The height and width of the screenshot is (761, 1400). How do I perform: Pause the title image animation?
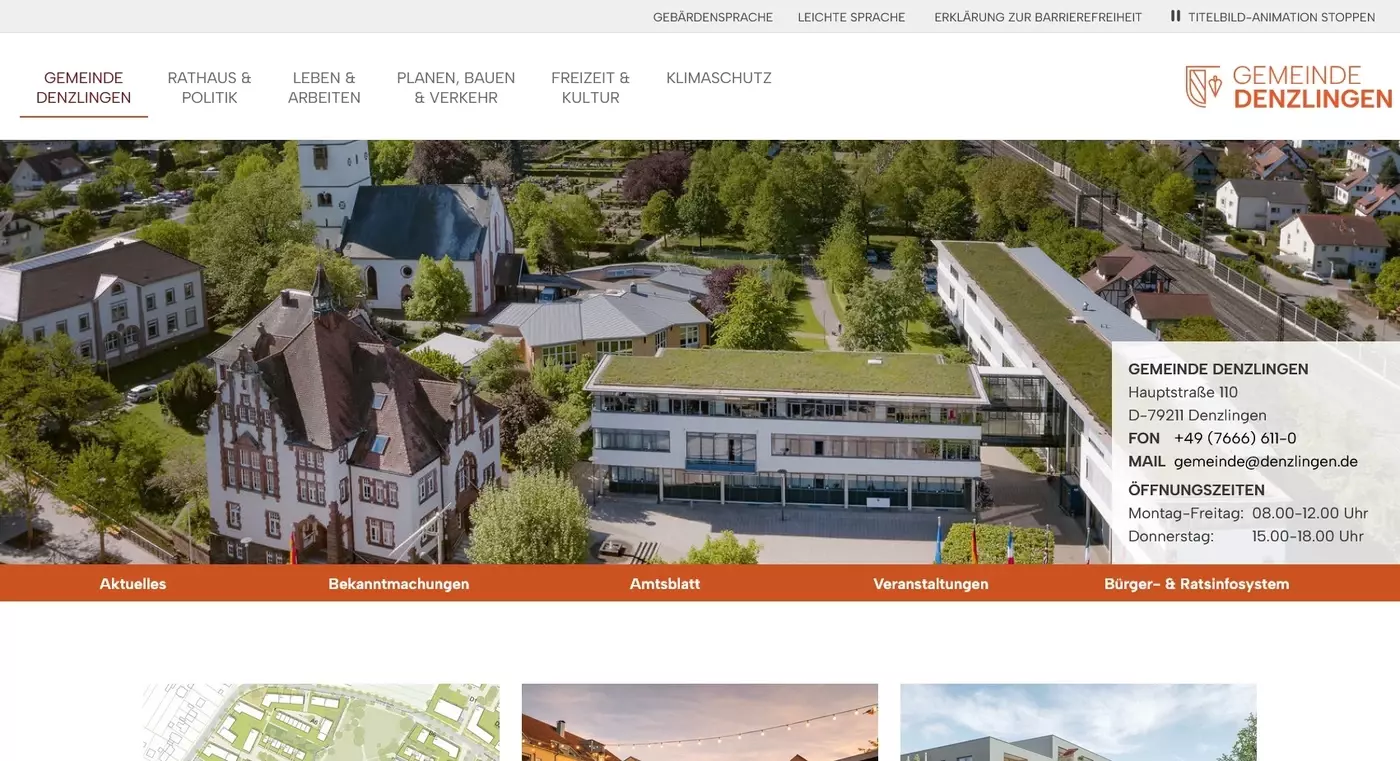(x=1271, y=16)
